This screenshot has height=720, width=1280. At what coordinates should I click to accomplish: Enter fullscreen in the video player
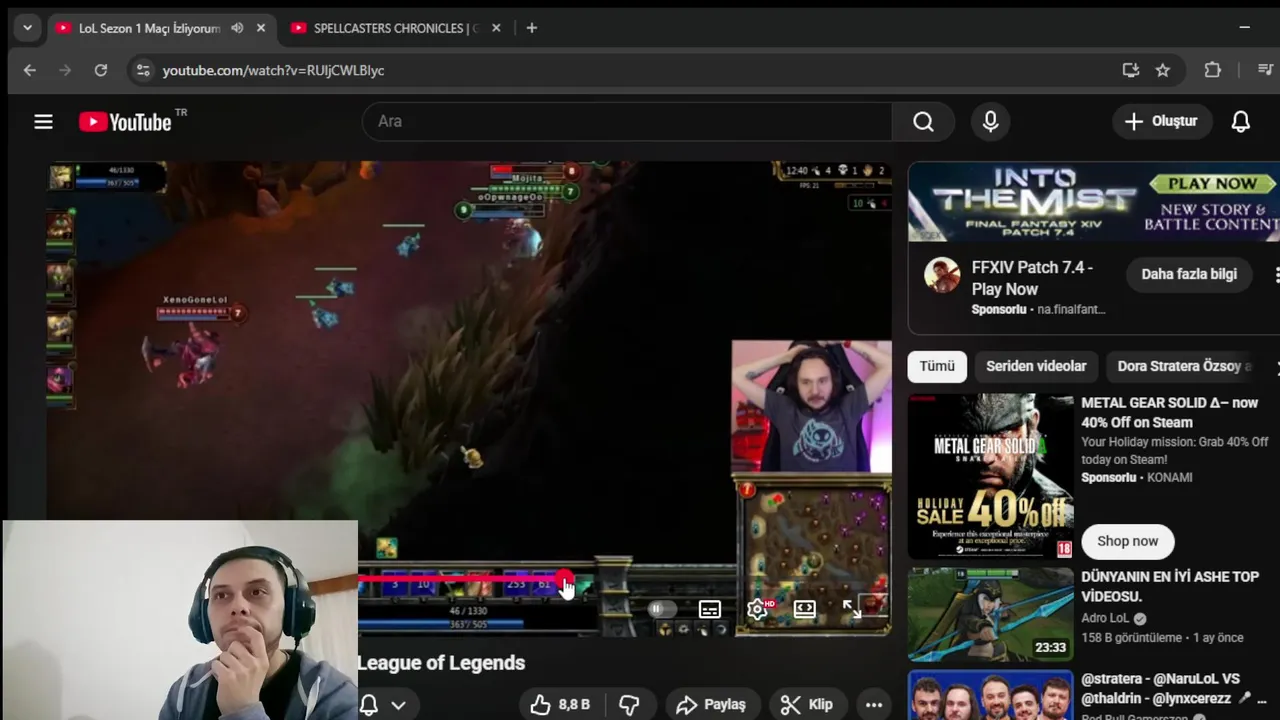[851, 609]
